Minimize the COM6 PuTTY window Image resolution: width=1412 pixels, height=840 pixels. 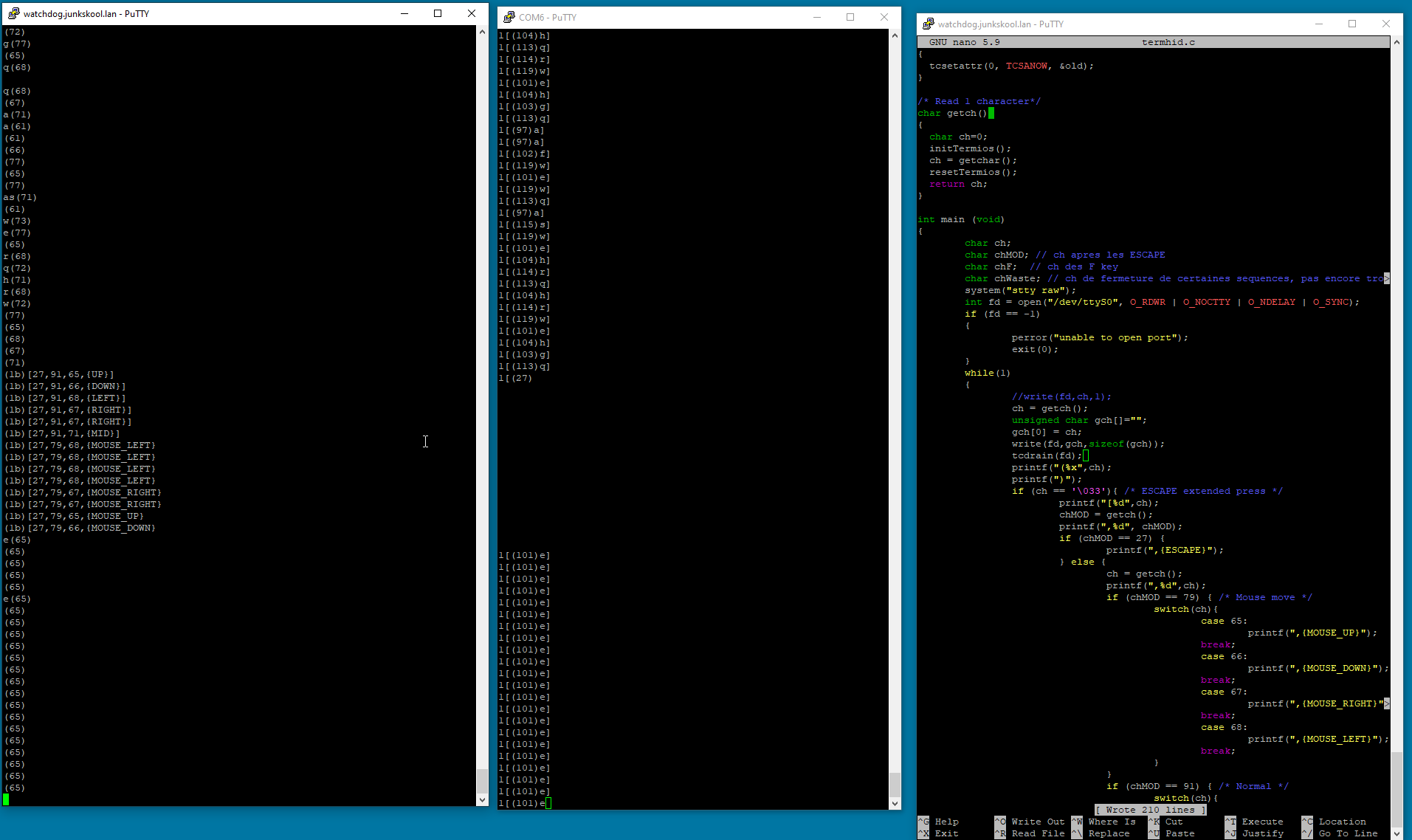[x=817, y=17]
